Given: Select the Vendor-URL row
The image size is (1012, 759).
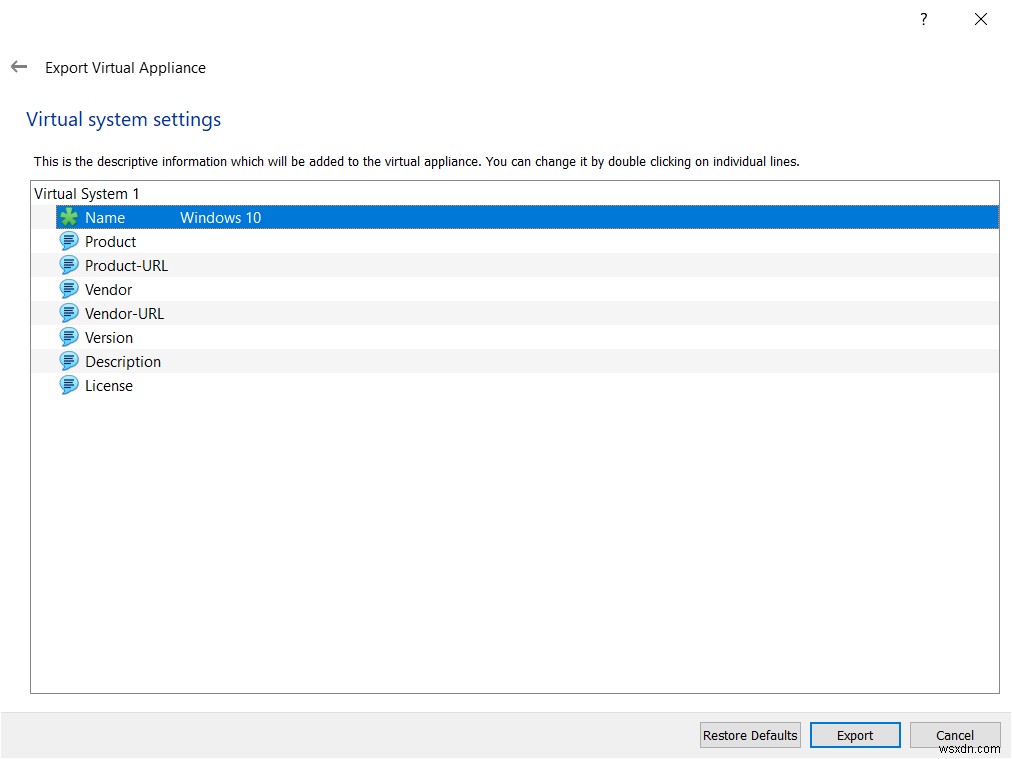Looking at the screenshot, I should pos(122,313).
